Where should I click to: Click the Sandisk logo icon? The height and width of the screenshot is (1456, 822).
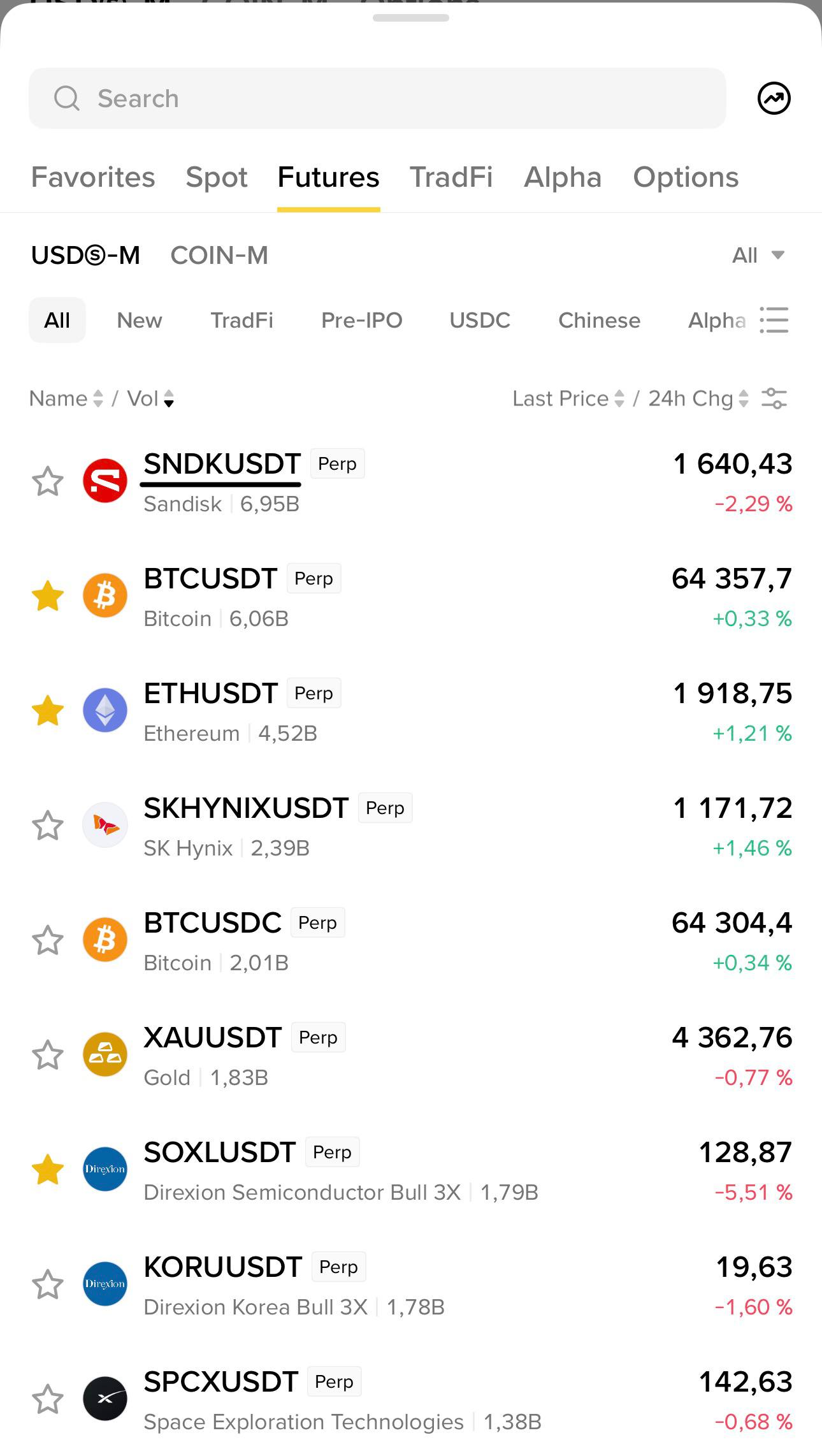[105, 481]
